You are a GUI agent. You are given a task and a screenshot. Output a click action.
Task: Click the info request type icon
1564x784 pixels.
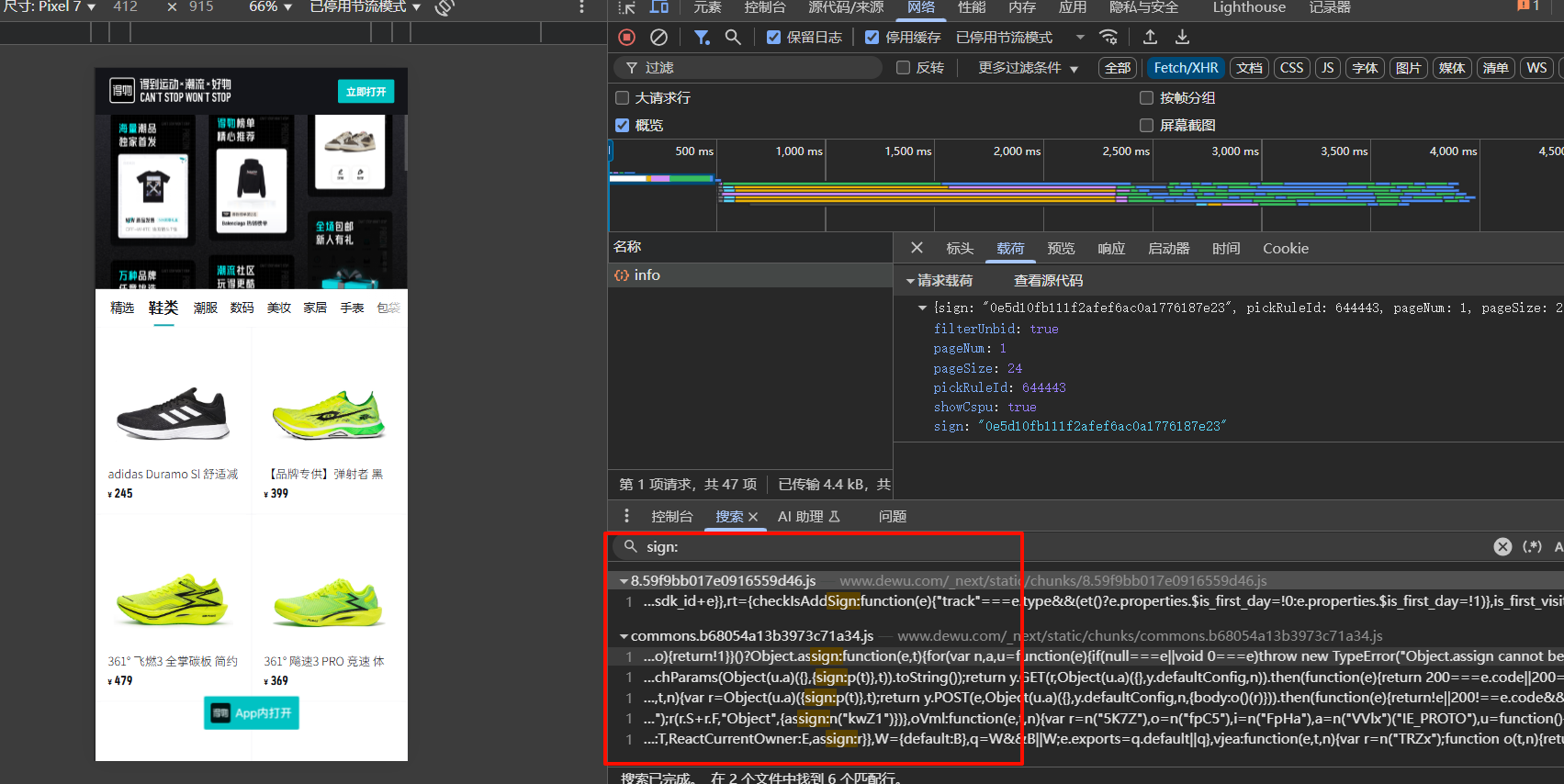coord(622,275)
